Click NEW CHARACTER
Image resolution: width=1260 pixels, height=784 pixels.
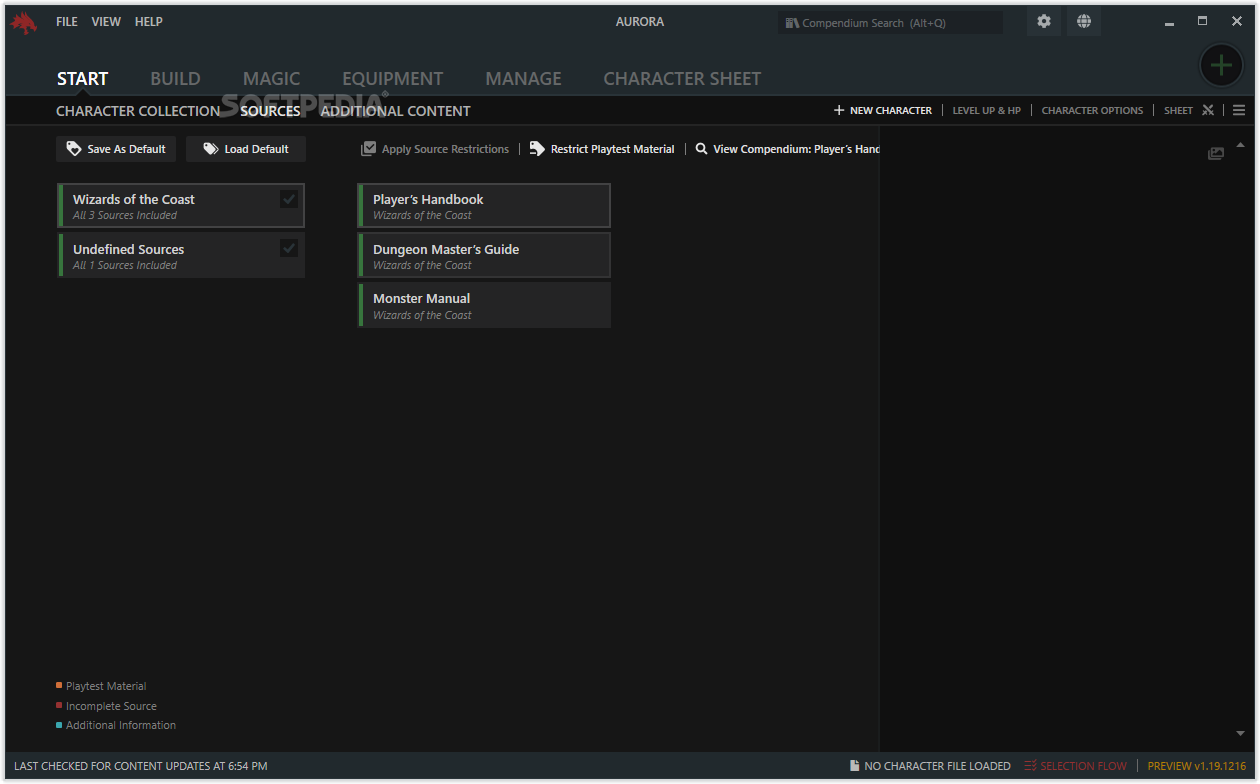coord(882,110)
